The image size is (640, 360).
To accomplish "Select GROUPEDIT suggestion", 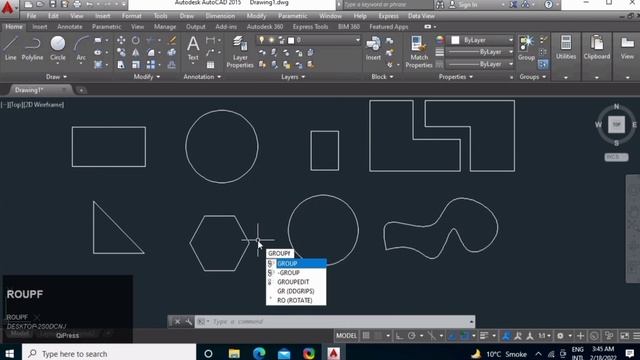I will [296, 282].
